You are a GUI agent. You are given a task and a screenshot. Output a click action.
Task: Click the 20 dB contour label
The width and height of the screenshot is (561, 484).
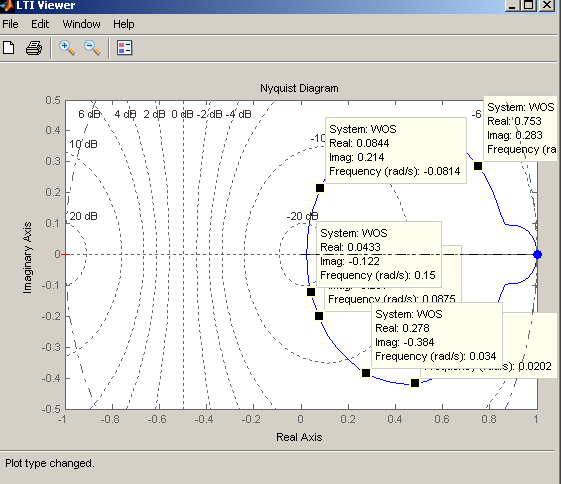pyautogui.click(x=83, y=216)
